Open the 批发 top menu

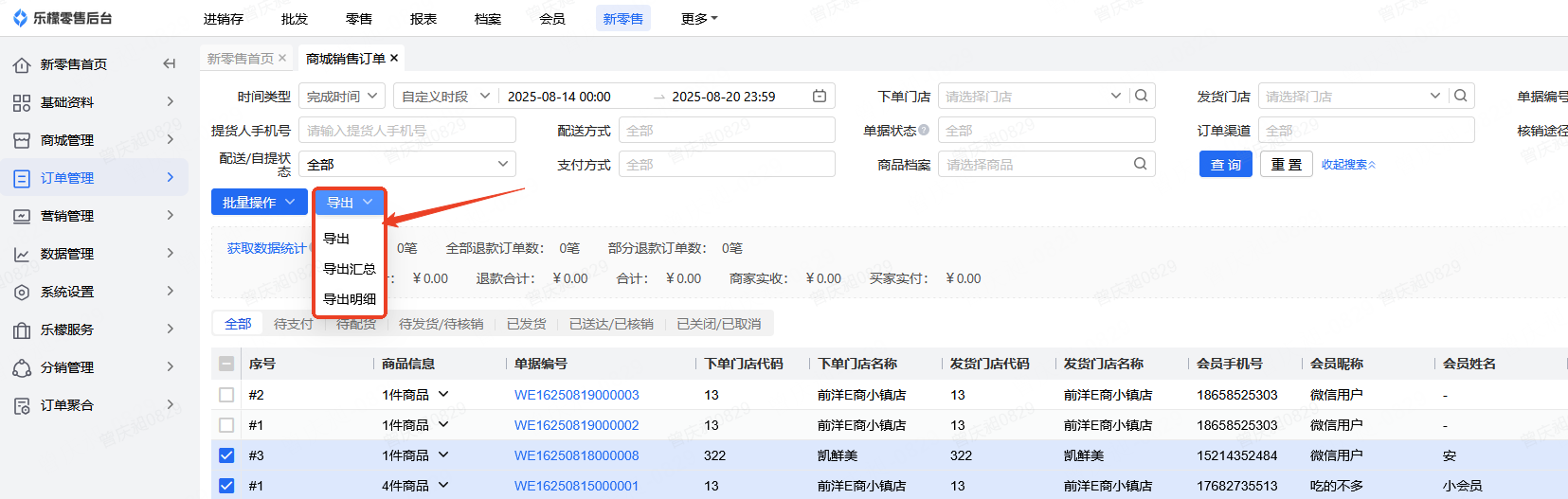point(295,18)
